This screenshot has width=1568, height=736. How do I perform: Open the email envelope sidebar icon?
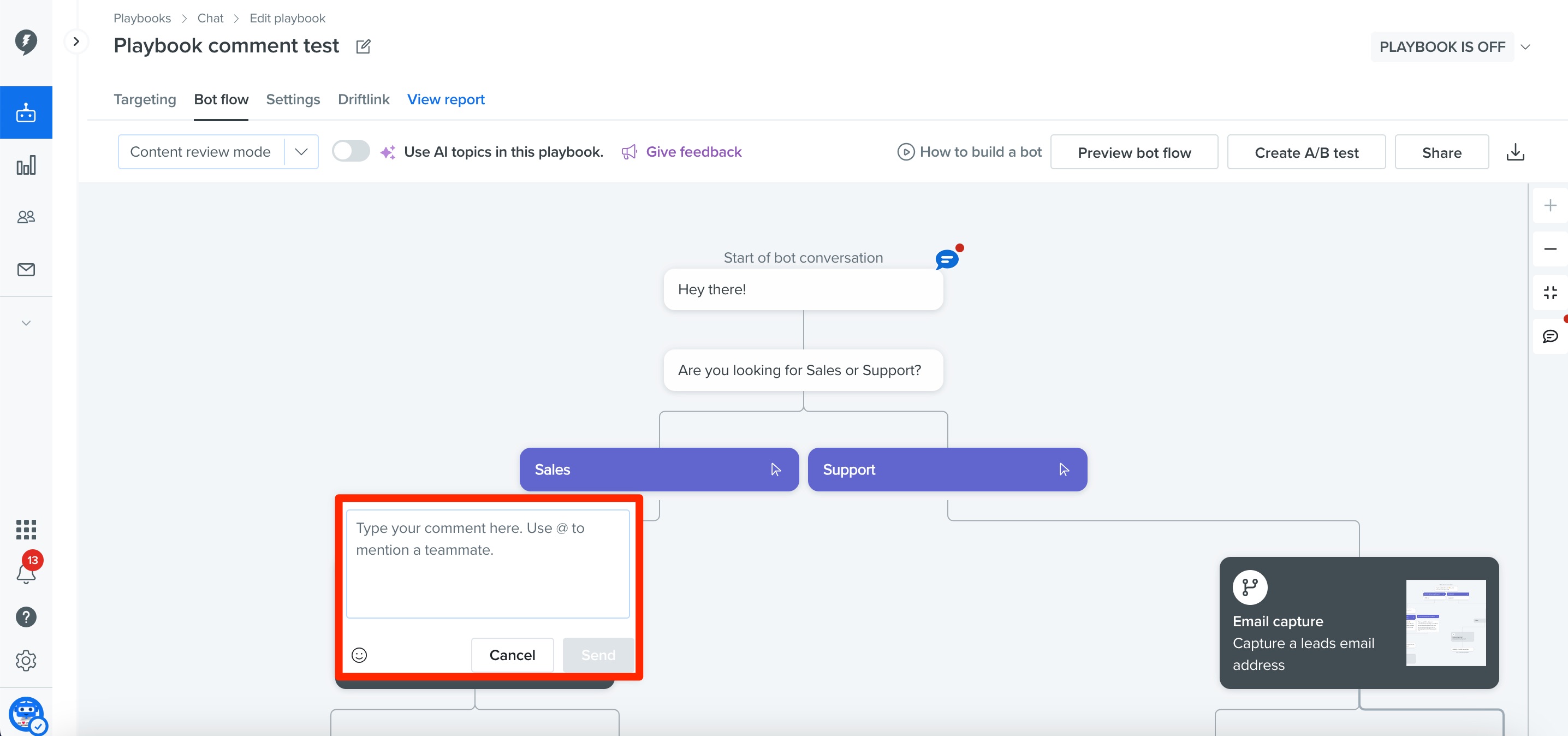26,269
